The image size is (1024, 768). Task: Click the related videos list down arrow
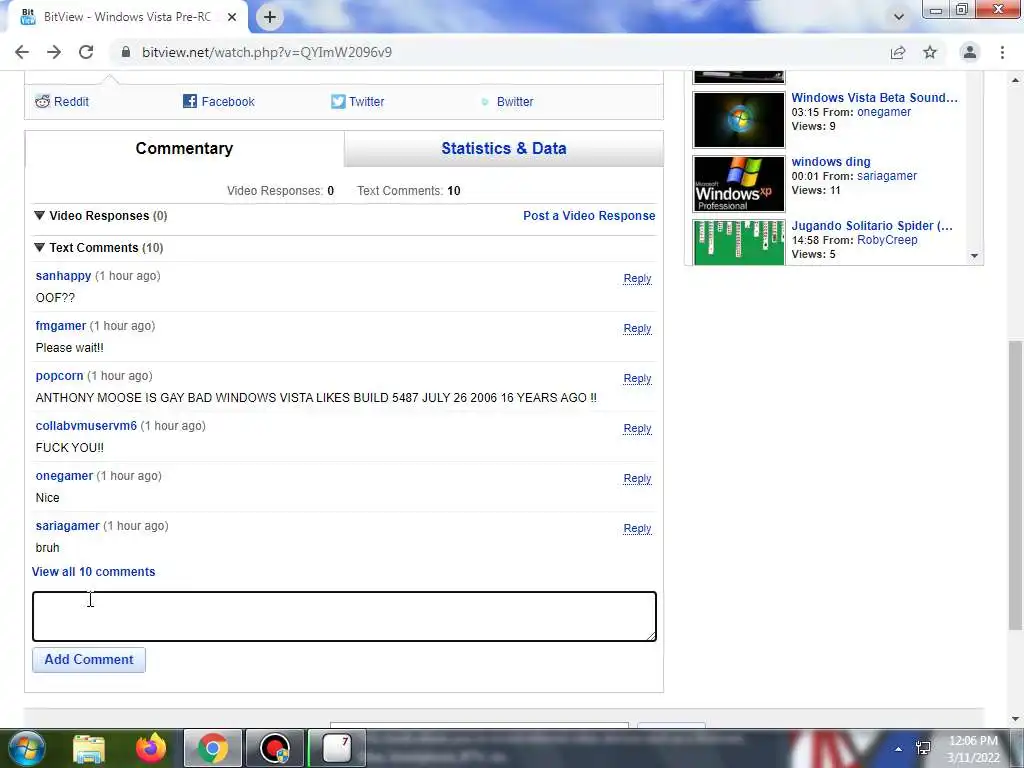[974, 255]
